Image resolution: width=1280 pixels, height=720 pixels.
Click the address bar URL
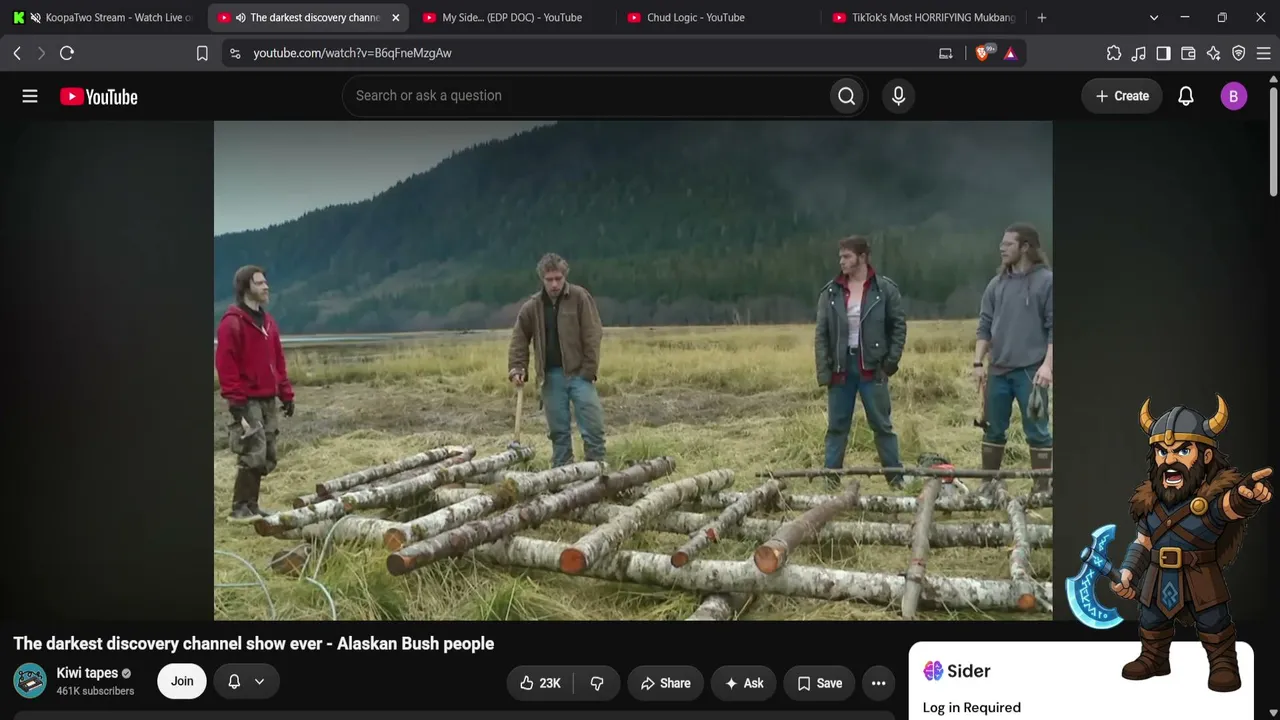[352, 53]
